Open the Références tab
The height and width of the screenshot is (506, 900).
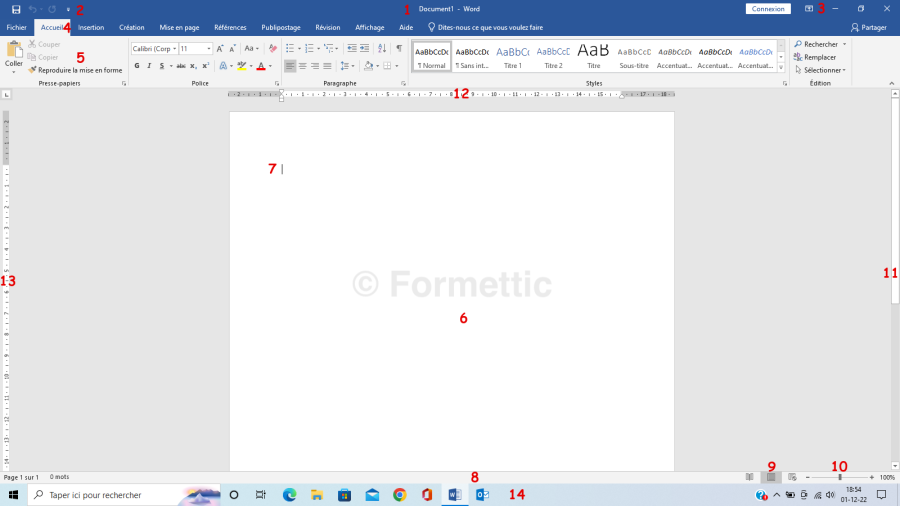[x=230, y=27]
